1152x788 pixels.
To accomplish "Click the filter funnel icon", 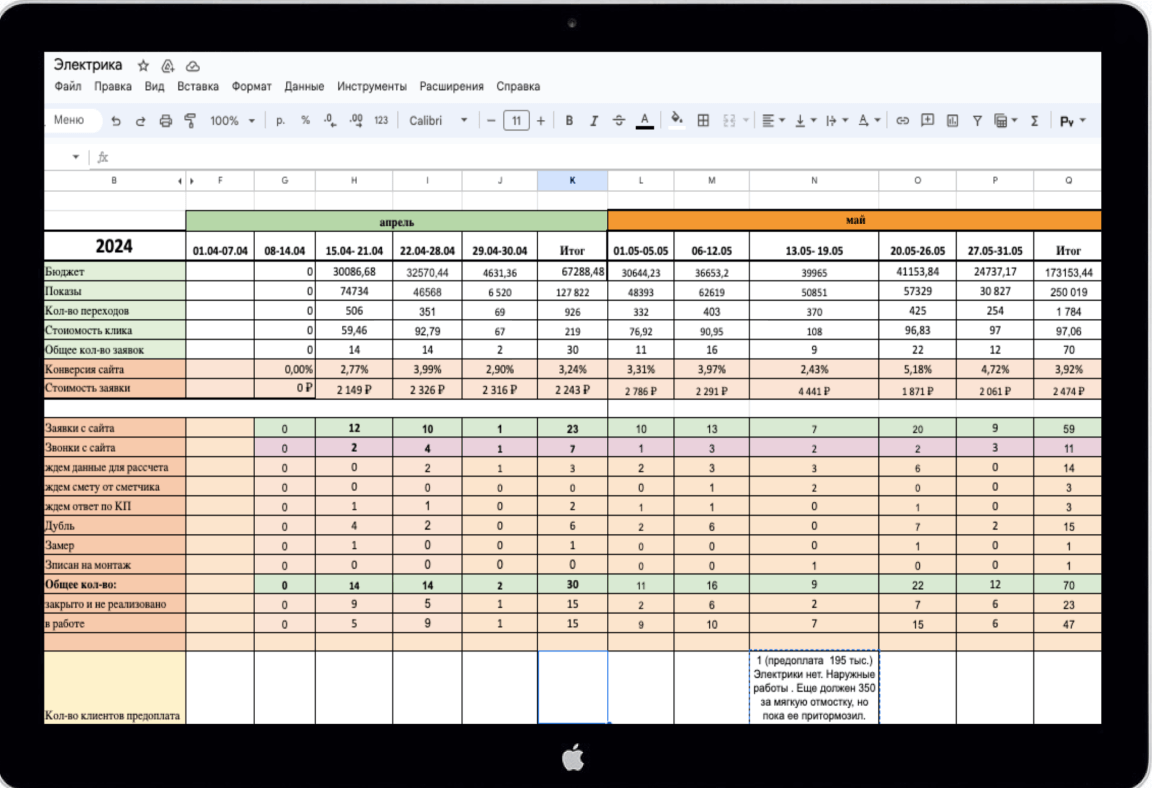I will (977, 121).
